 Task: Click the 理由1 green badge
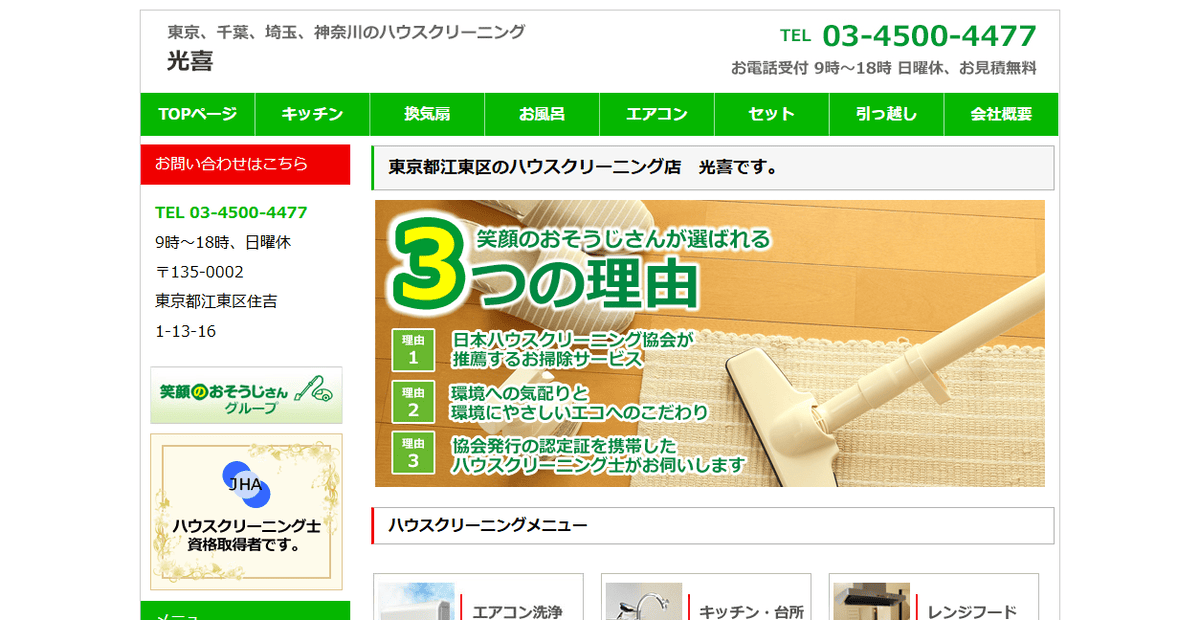coord(413,350)
